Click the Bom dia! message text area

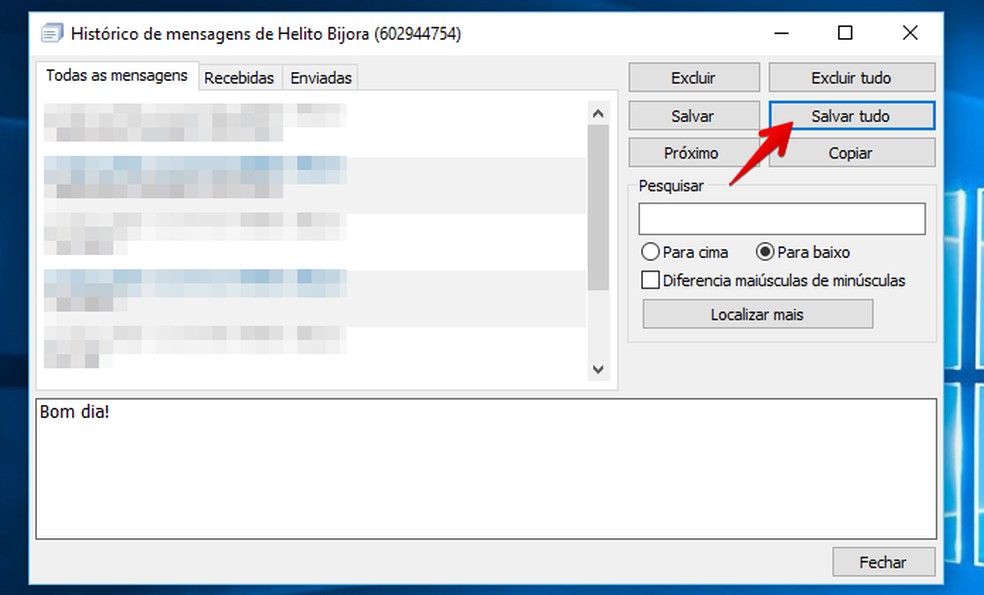(x=486, y=469)
